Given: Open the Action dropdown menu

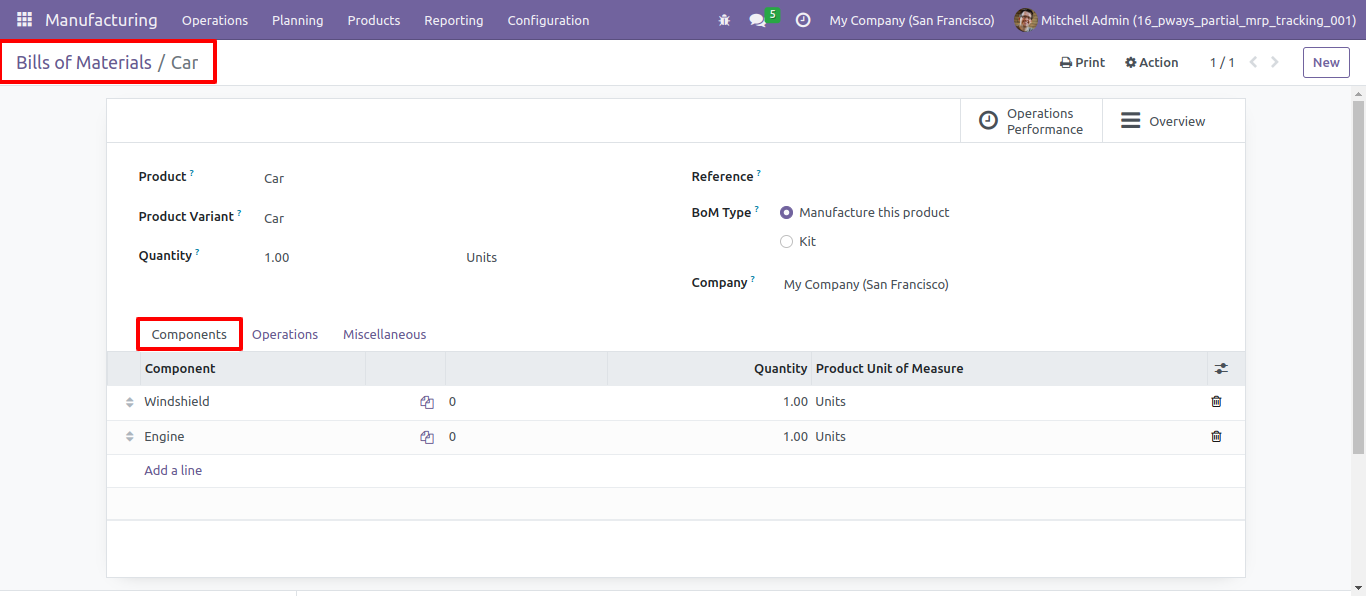Looking at the screenshot, I should (x=1152, y=62).
